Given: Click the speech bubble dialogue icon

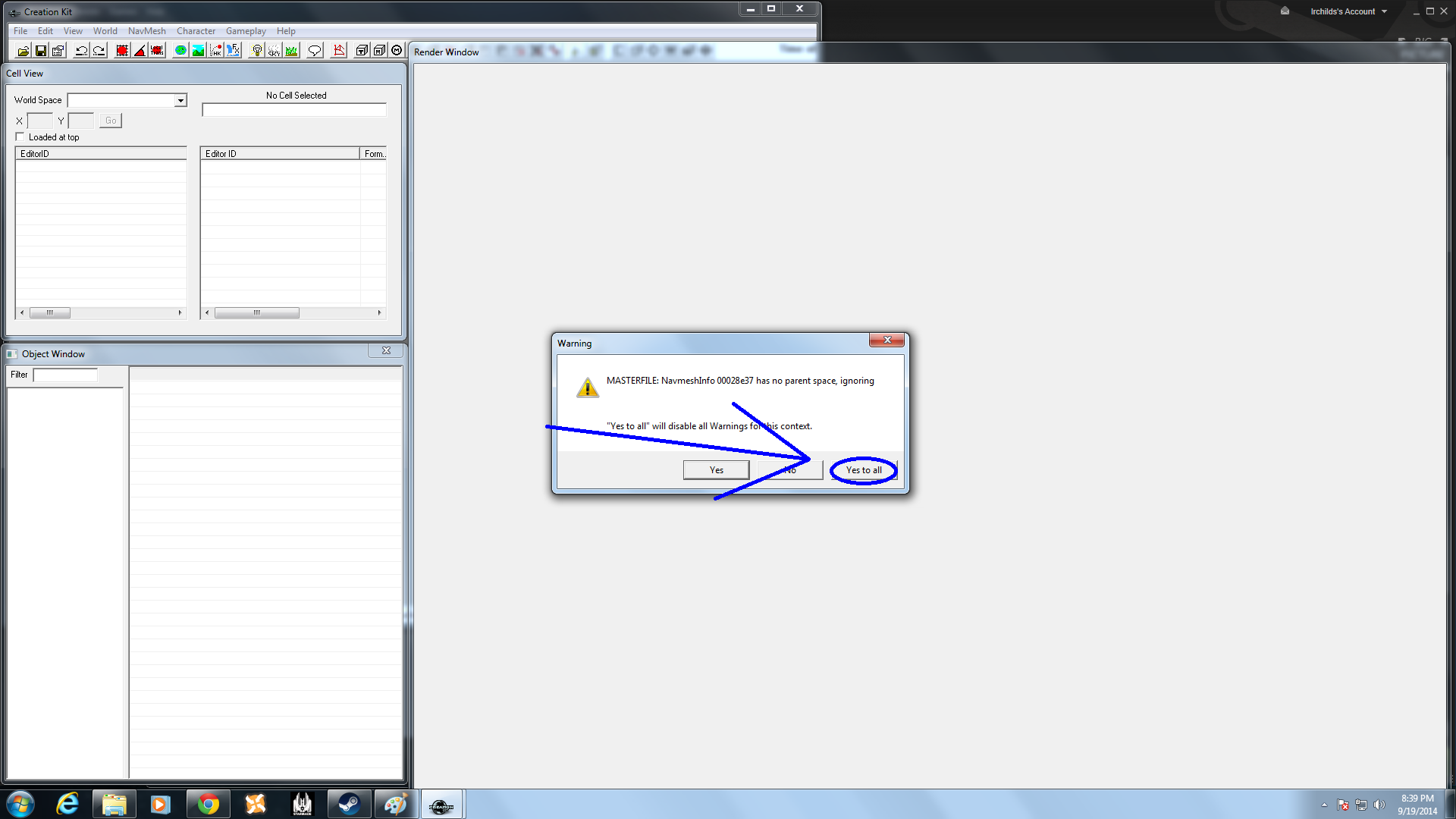Looking at the screenshot, I should click(x=315, y=51).
